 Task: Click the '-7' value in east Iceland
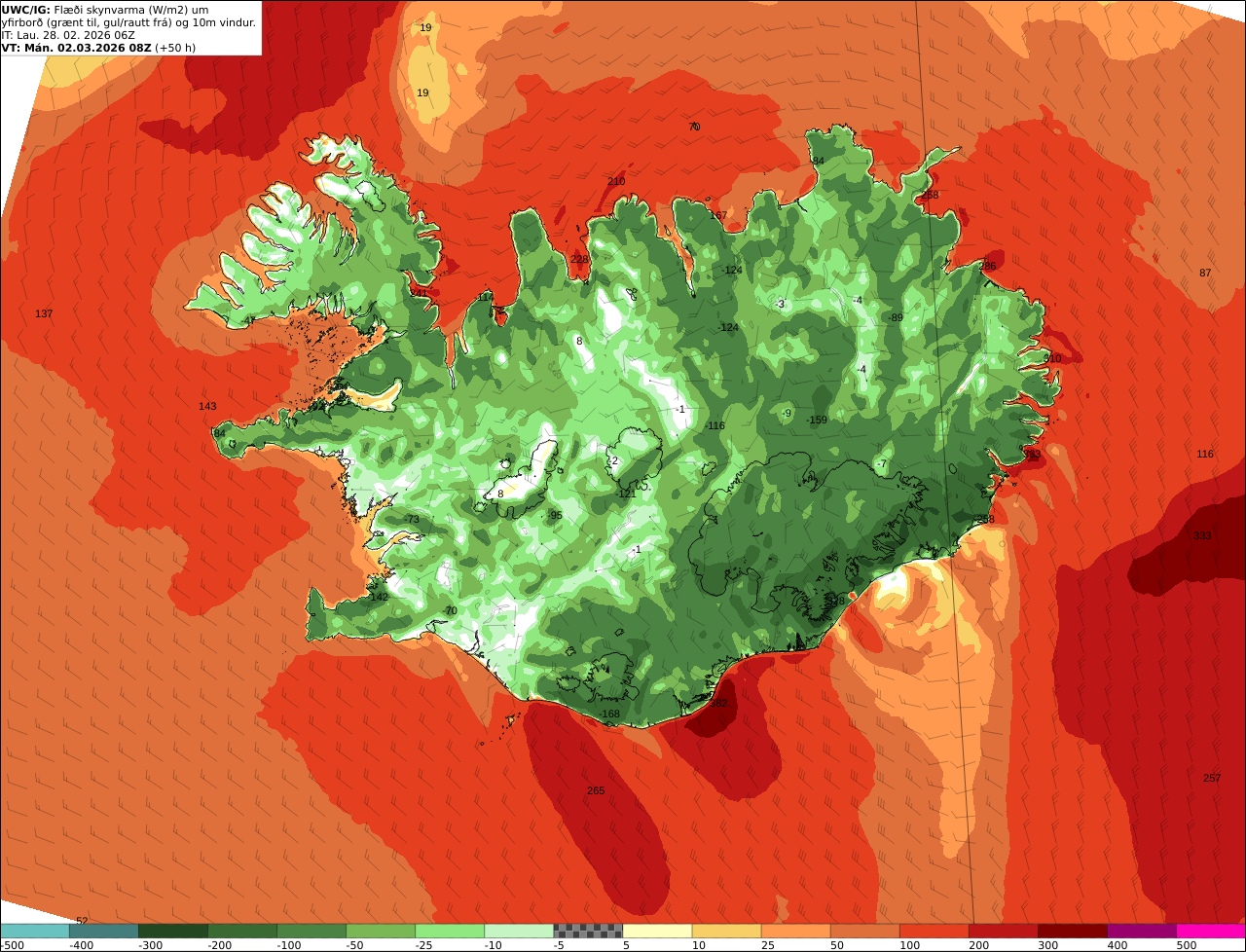tap(882, 463)
